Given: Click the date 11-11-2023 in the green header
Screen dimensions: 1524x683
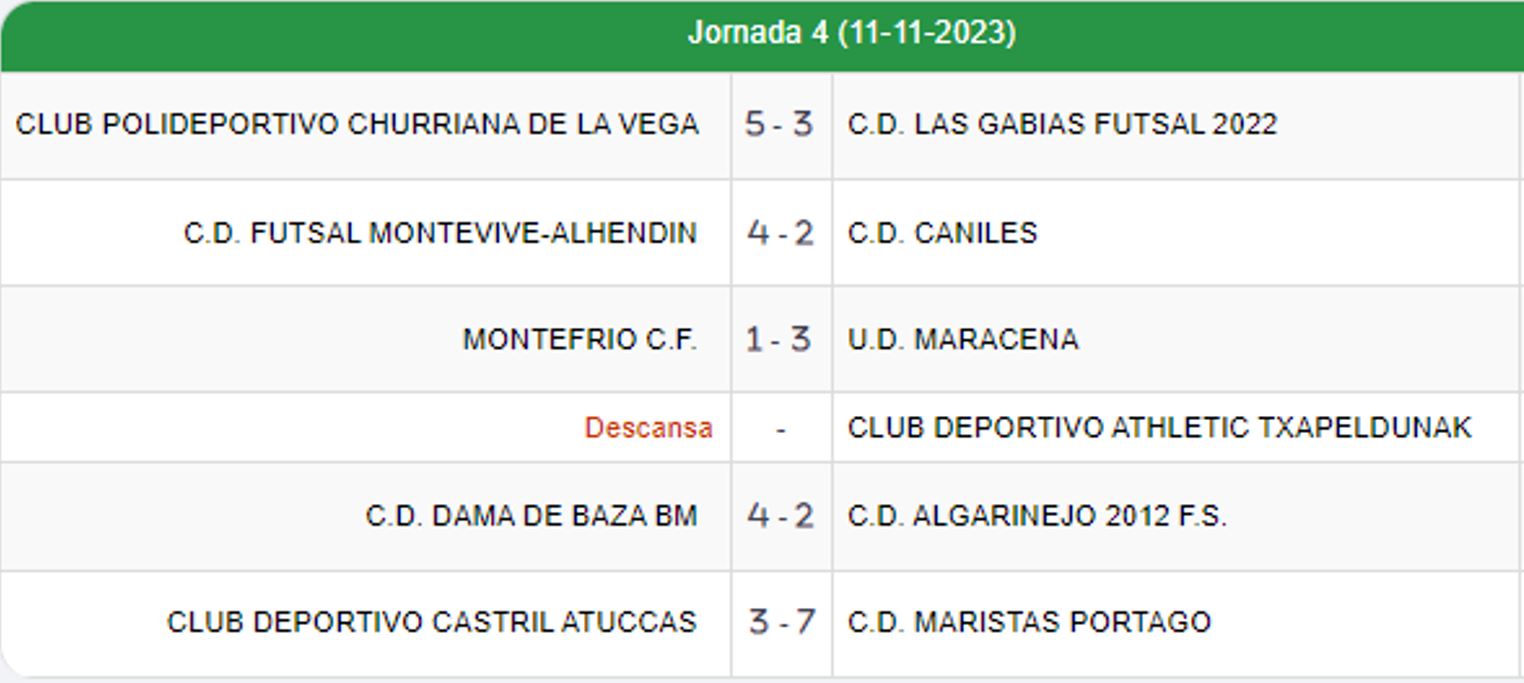Looking at the screenshot, I should click(927, 33).
